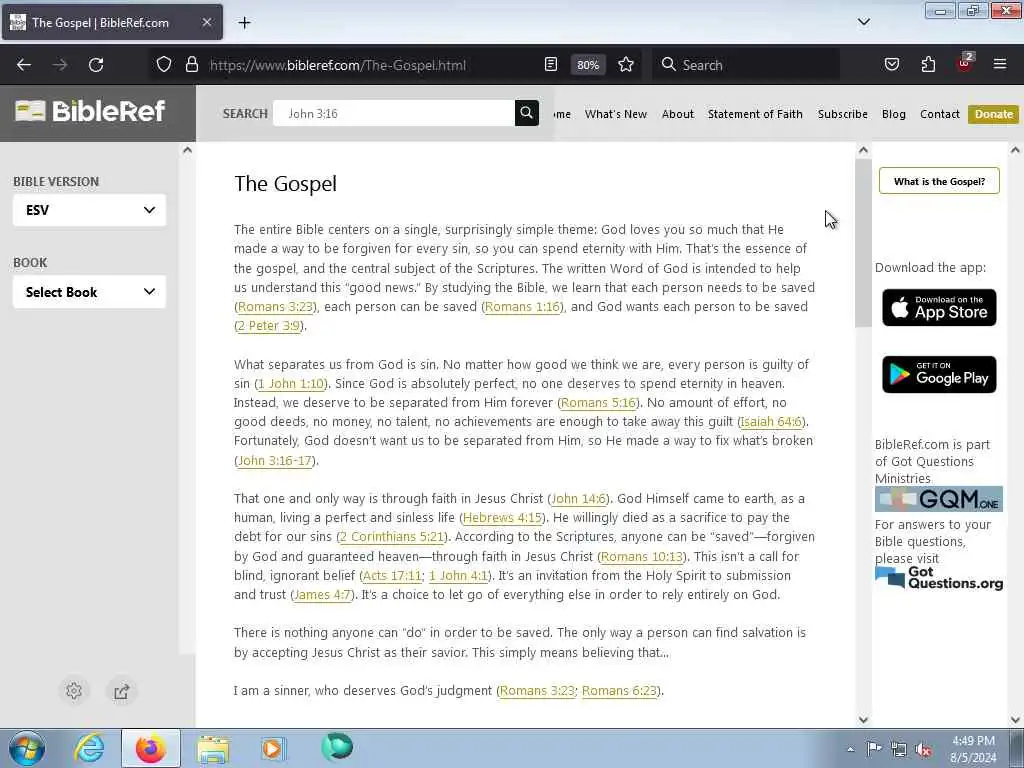Open the John 3:16-17 link

(x=274, y=461)
